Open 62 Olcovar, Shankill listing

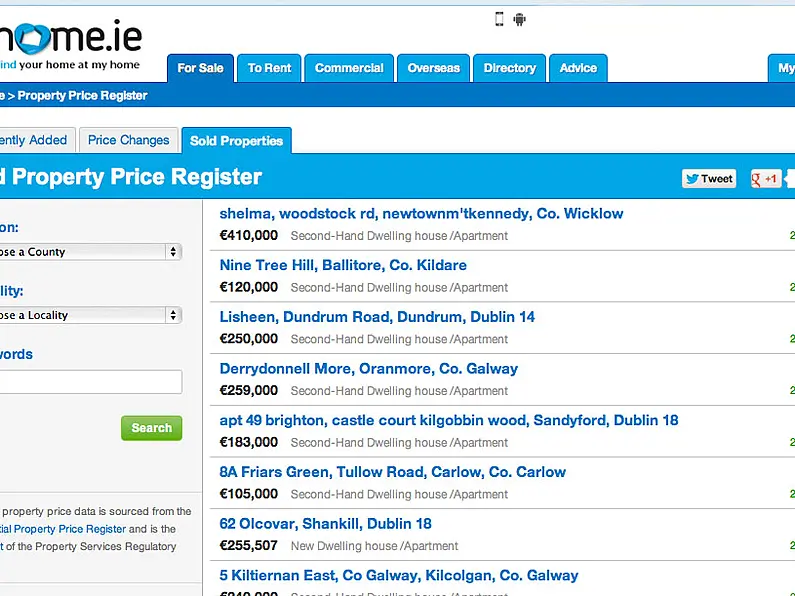click(325, 524)
